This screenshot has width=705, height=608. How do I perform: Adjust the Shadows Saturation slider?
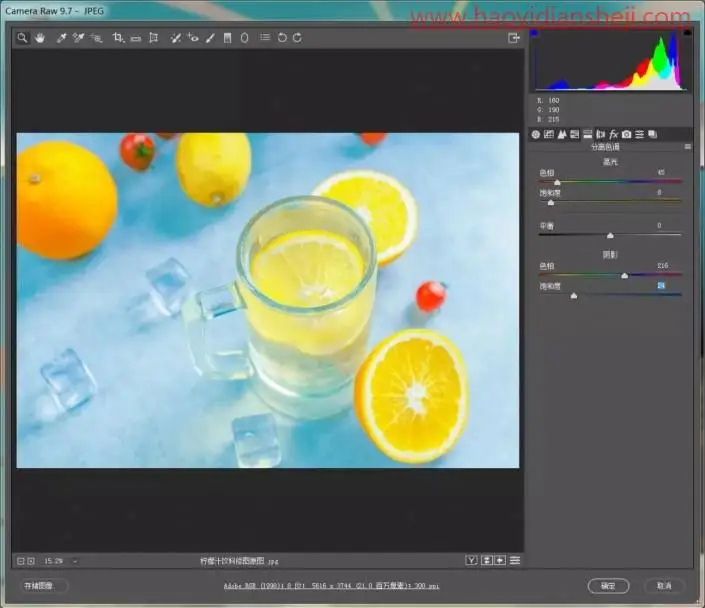pyautogui.click(x=574, y=295)
